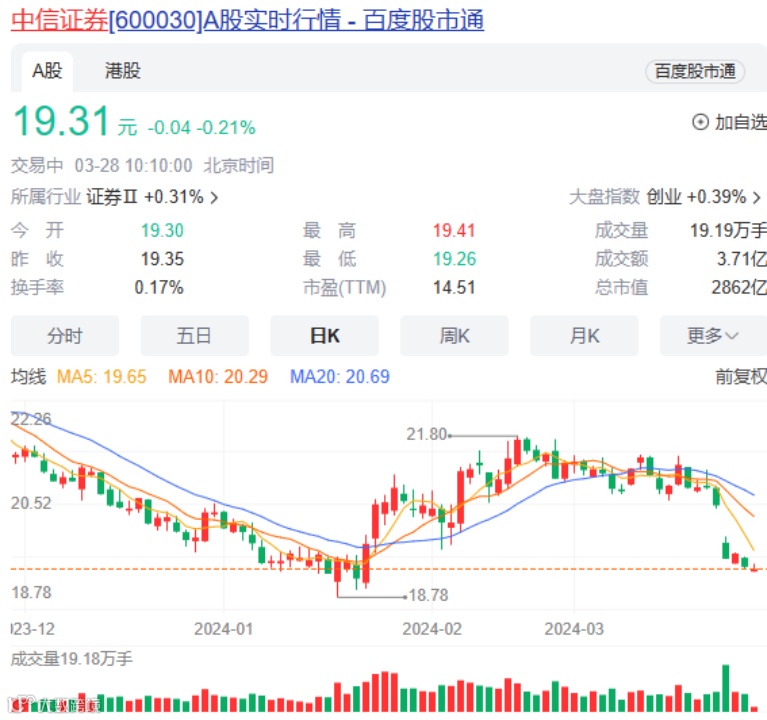767x720 pixels.
Task: Select the 周K chart tab
Action: (454, 336)
